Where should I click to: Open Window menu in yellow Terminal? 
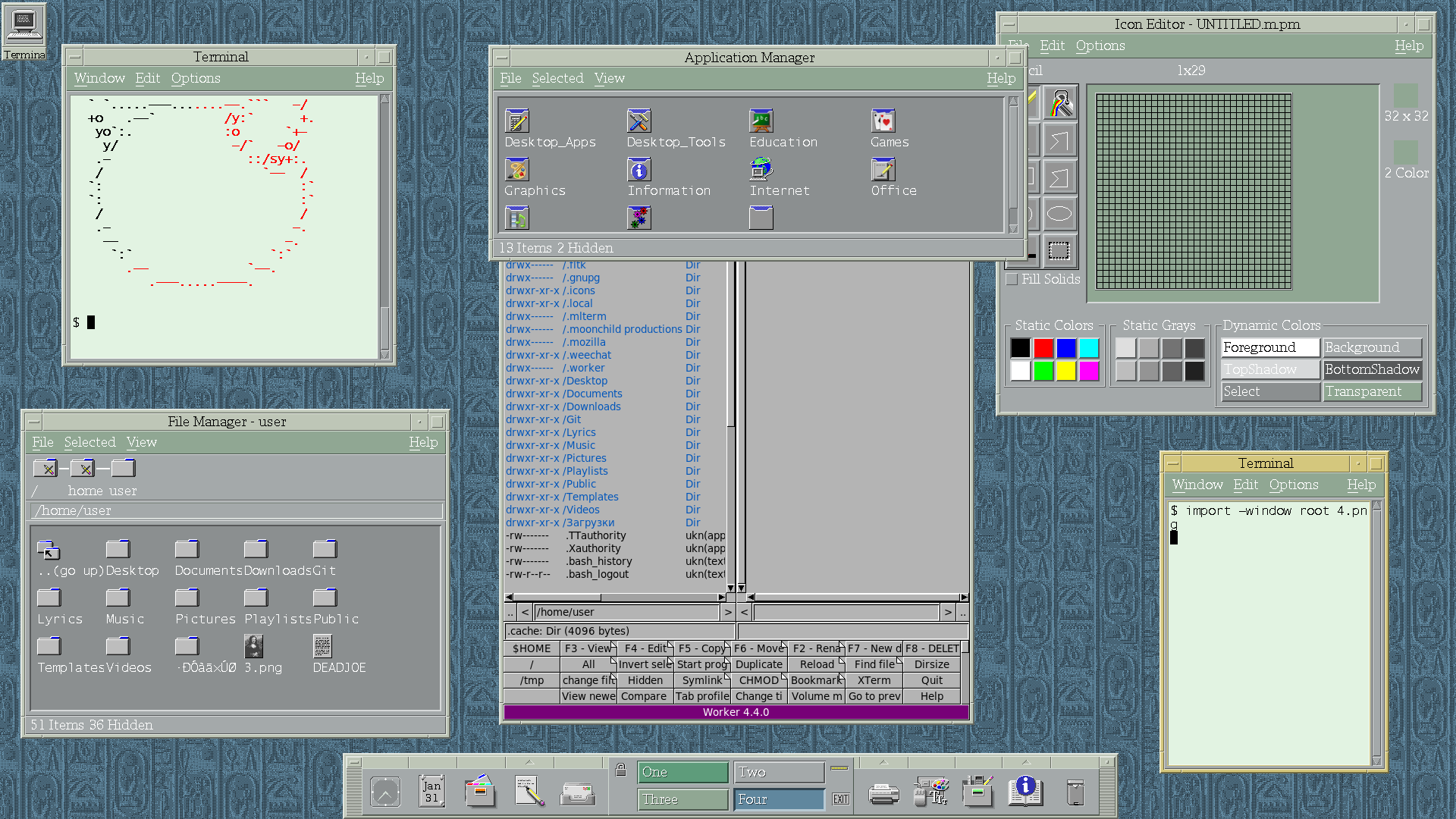pyautogui.click(x=1197, y=485)
